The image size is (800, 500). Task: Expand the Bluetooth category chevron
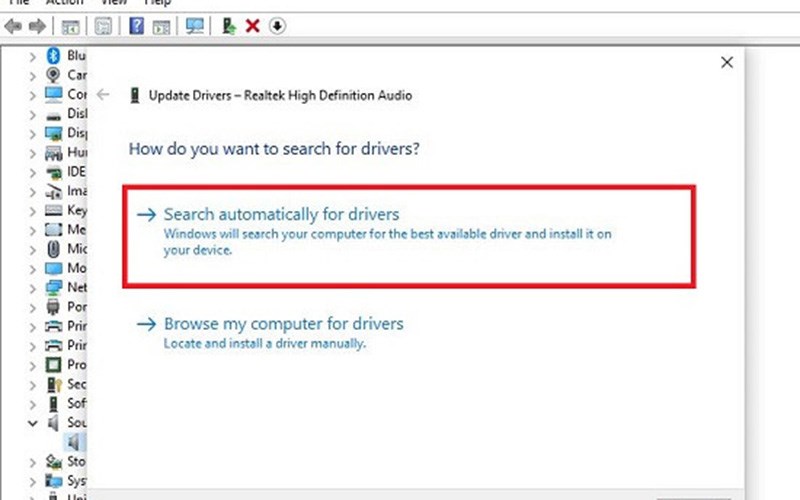[33, 57]
